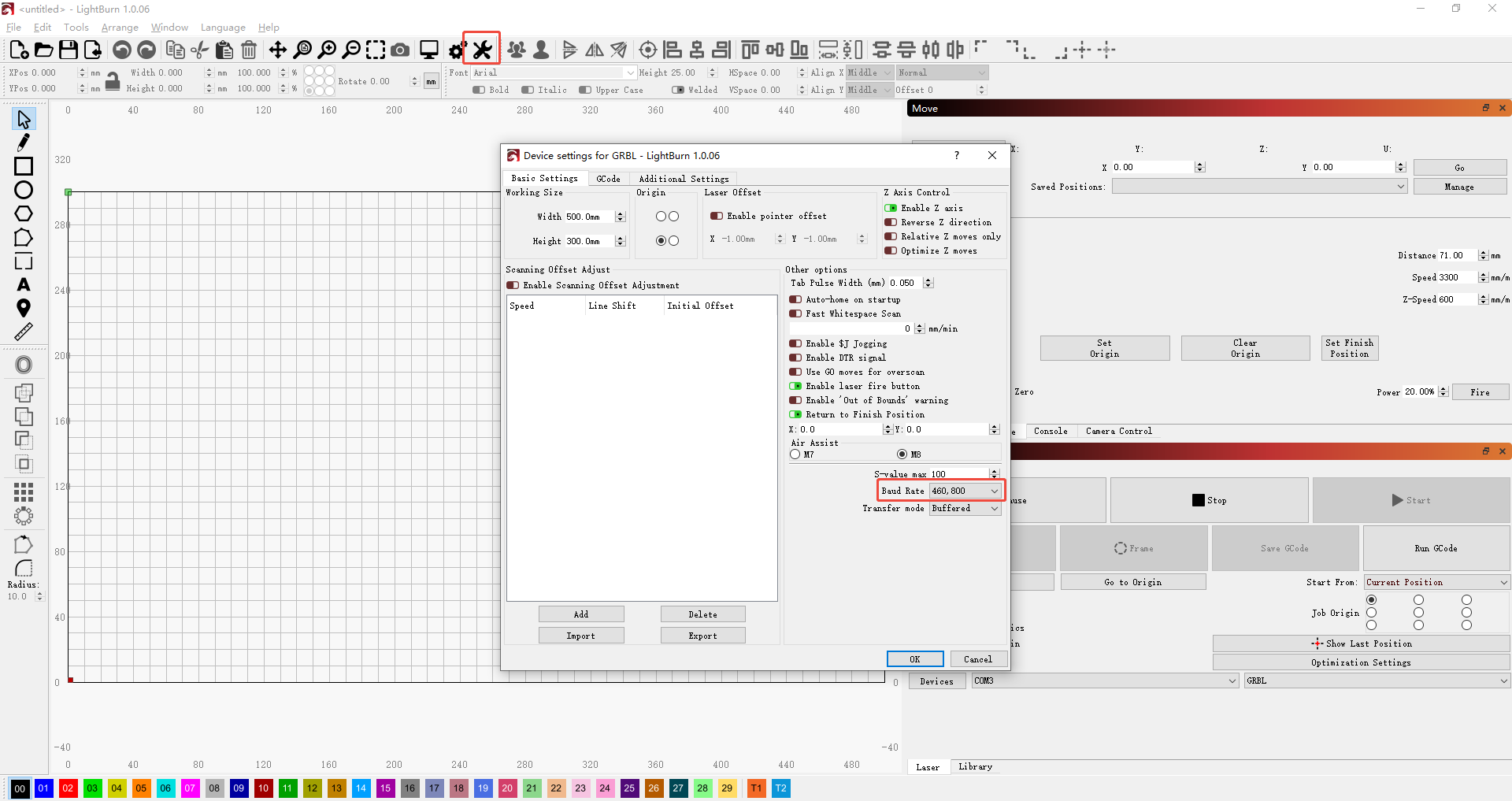1512x801 pixels.
Task: Open the Start From dropdown
Action: (x=1437, y=582)
